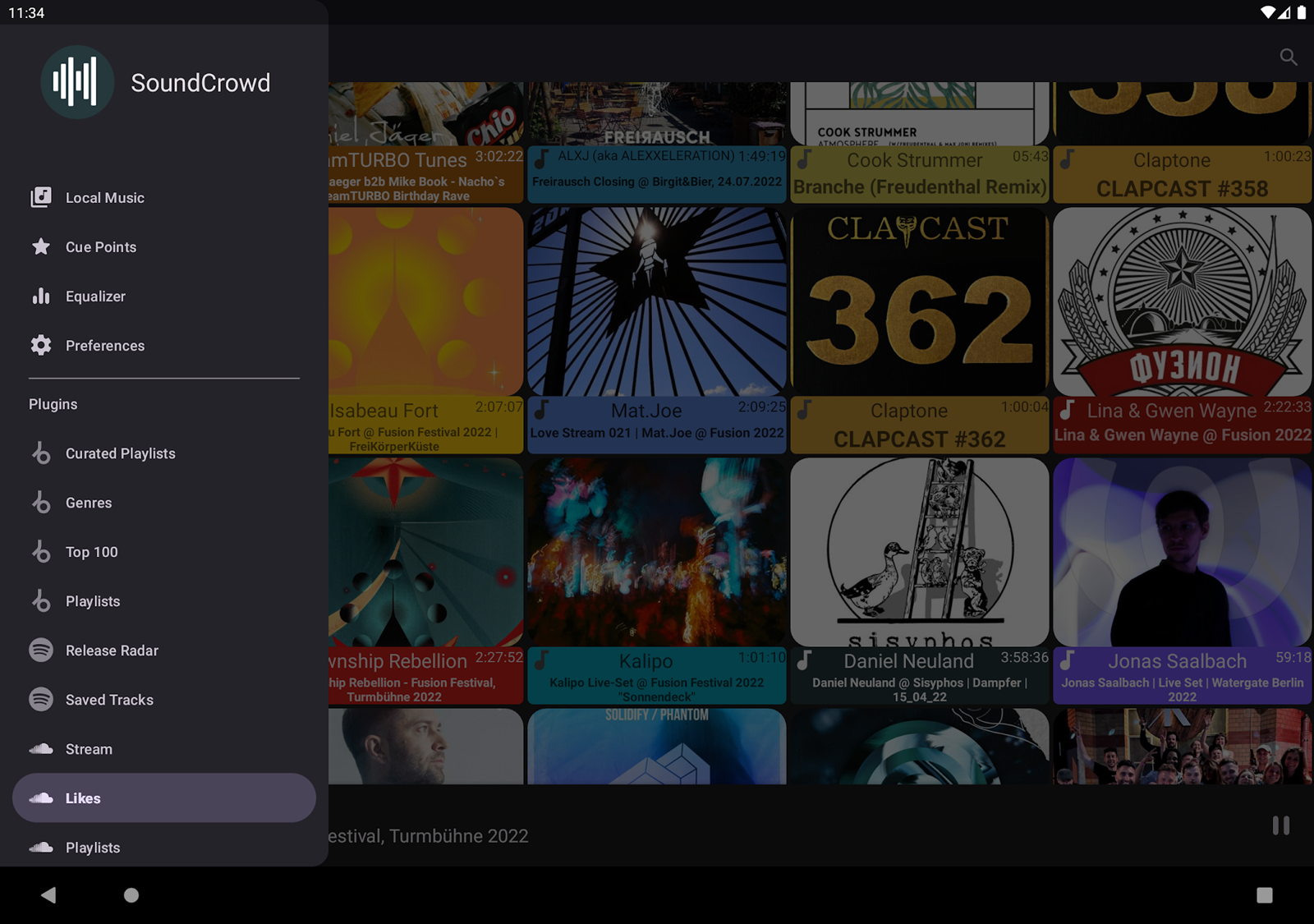Click the SoundCloud icon next to Stream
The height and width of the screenshot is (924, 1314).
[x=41, y=748]
